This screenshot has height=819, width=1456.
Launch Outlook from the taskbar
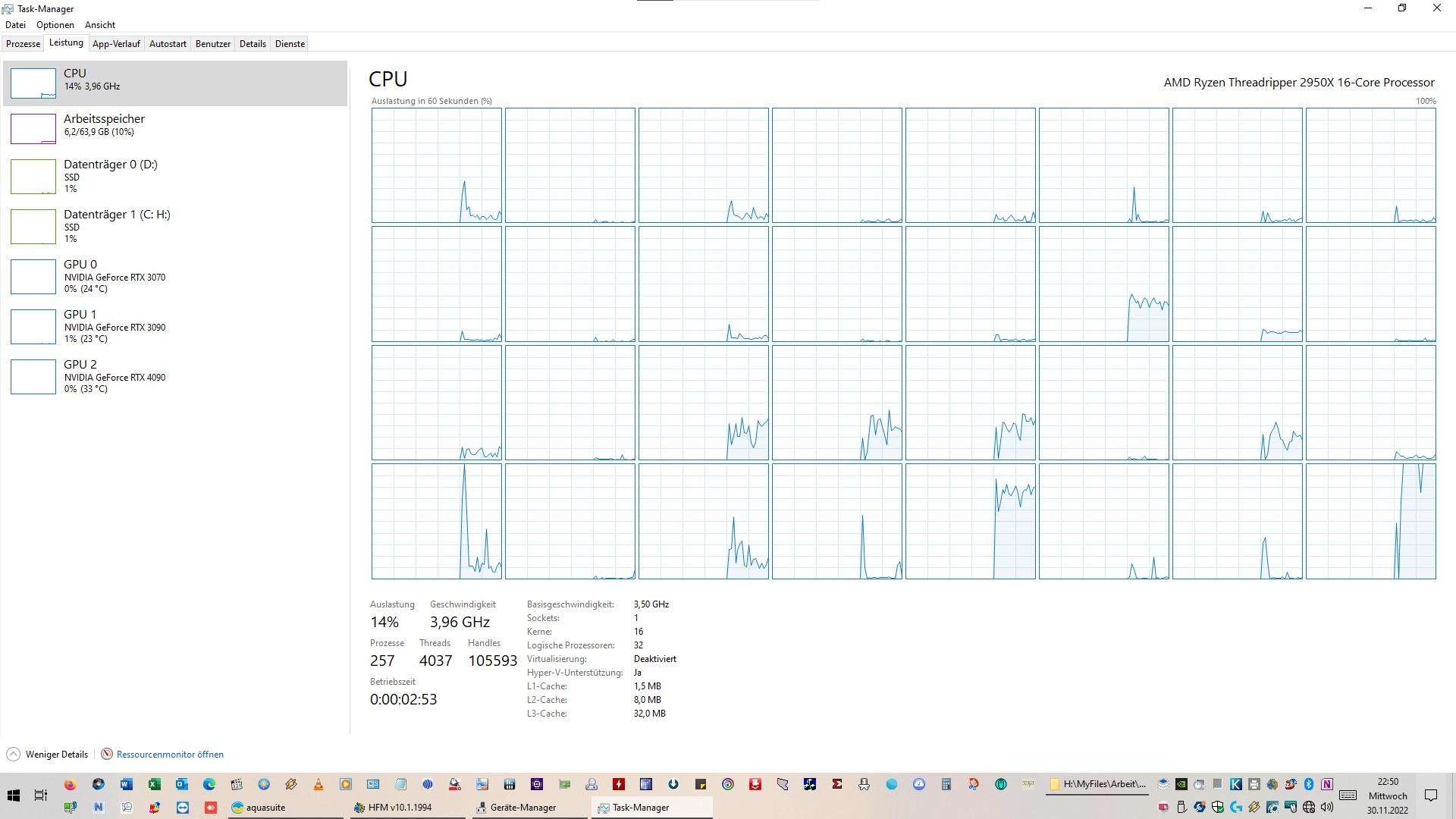click(182, 784)
